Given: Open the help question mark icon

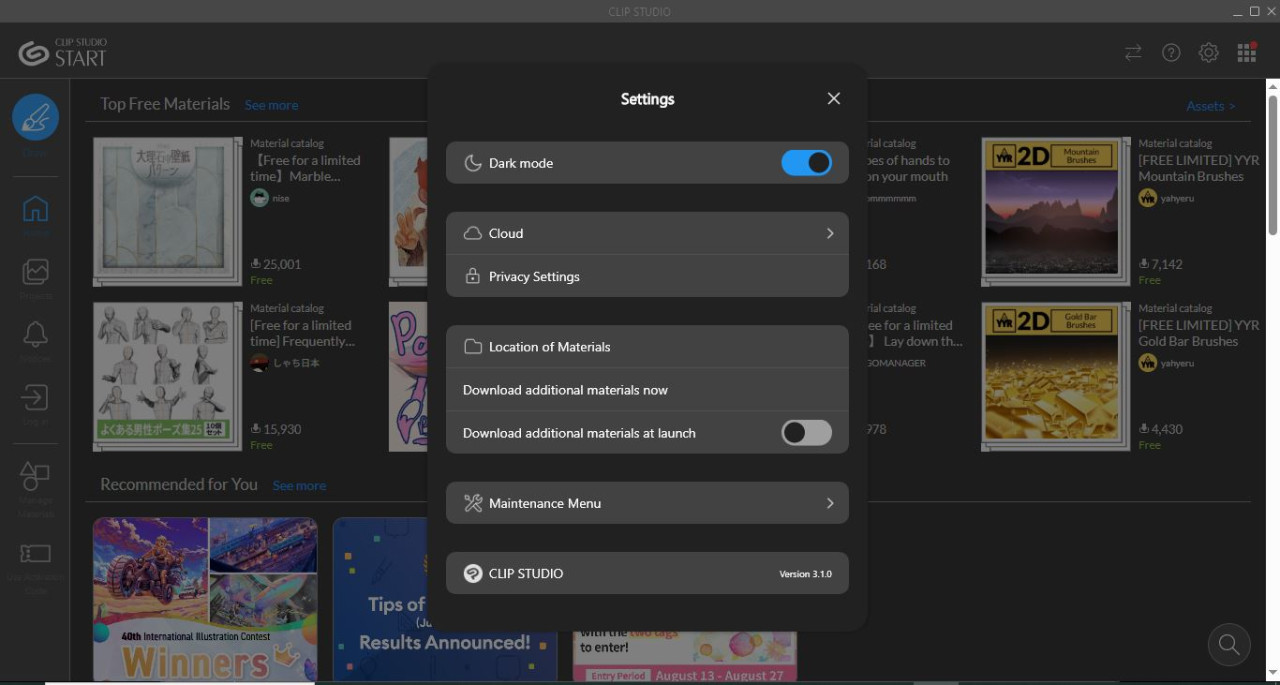Looking at the screenshot, I should click(1171, 53).
